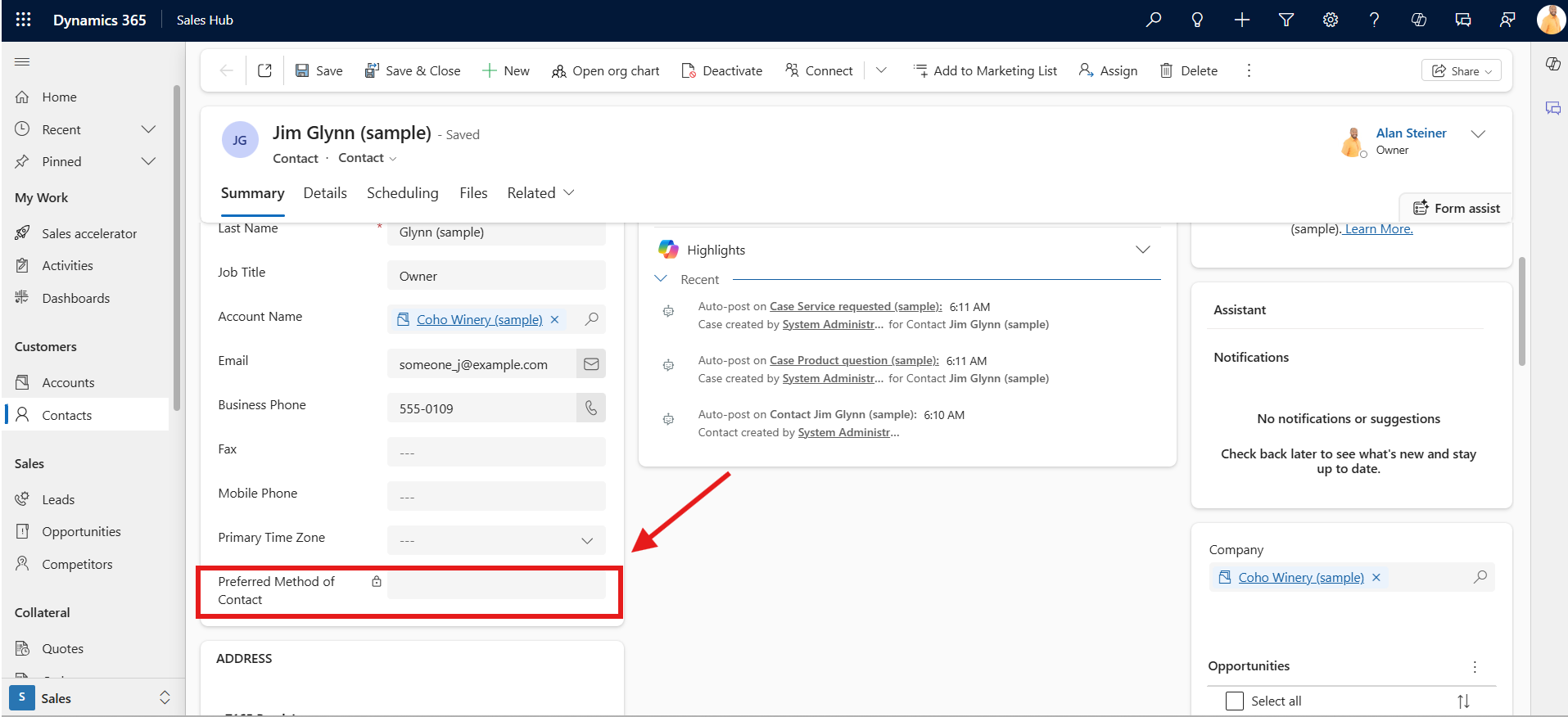Viewport: 1568px width, 717px height.
Task: Switch to the Details tab
Action: click(325, 193)
